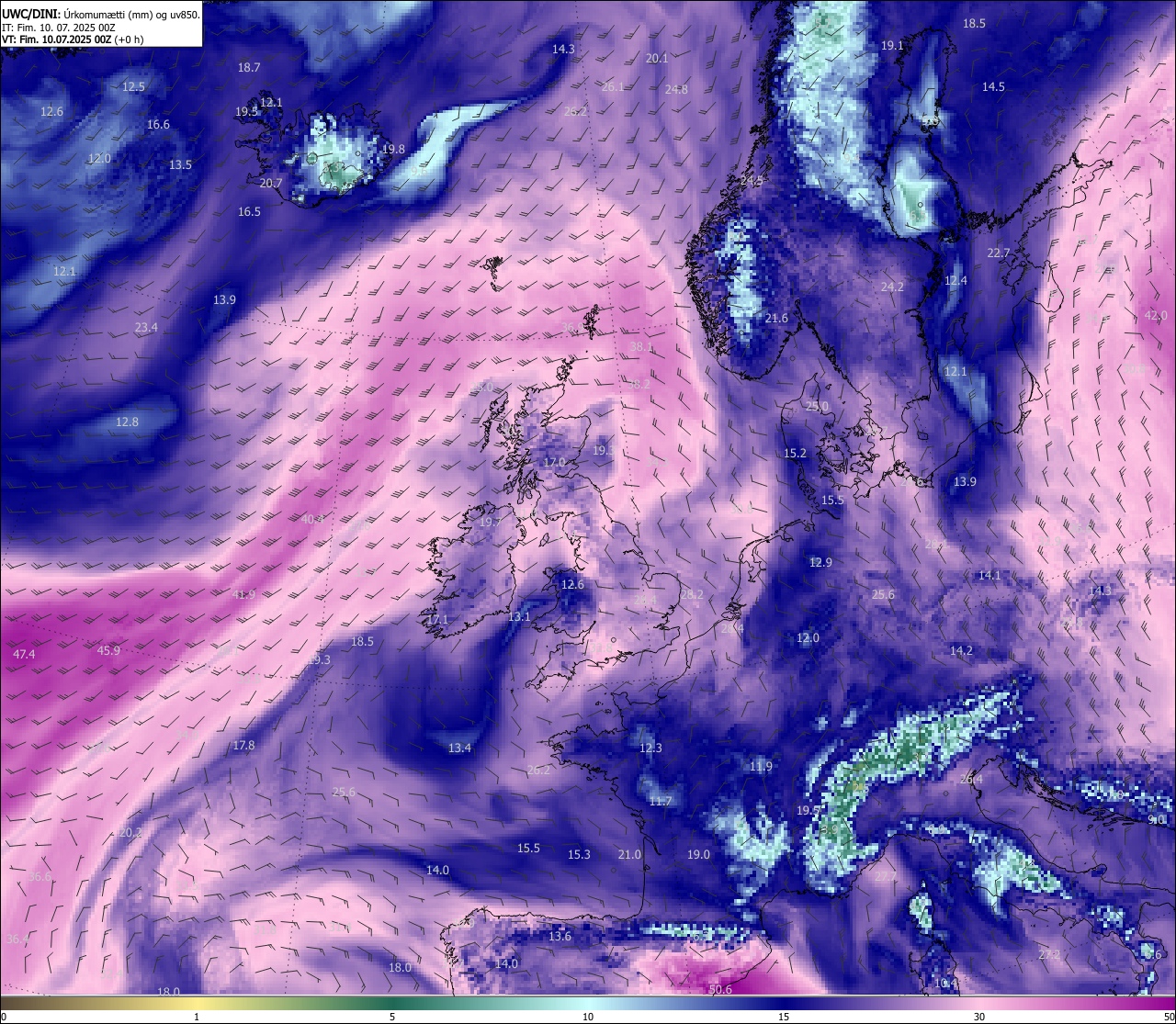Click the map value 14.2
Screen dimensions: 1176x1024
click(x=961, y=651)
